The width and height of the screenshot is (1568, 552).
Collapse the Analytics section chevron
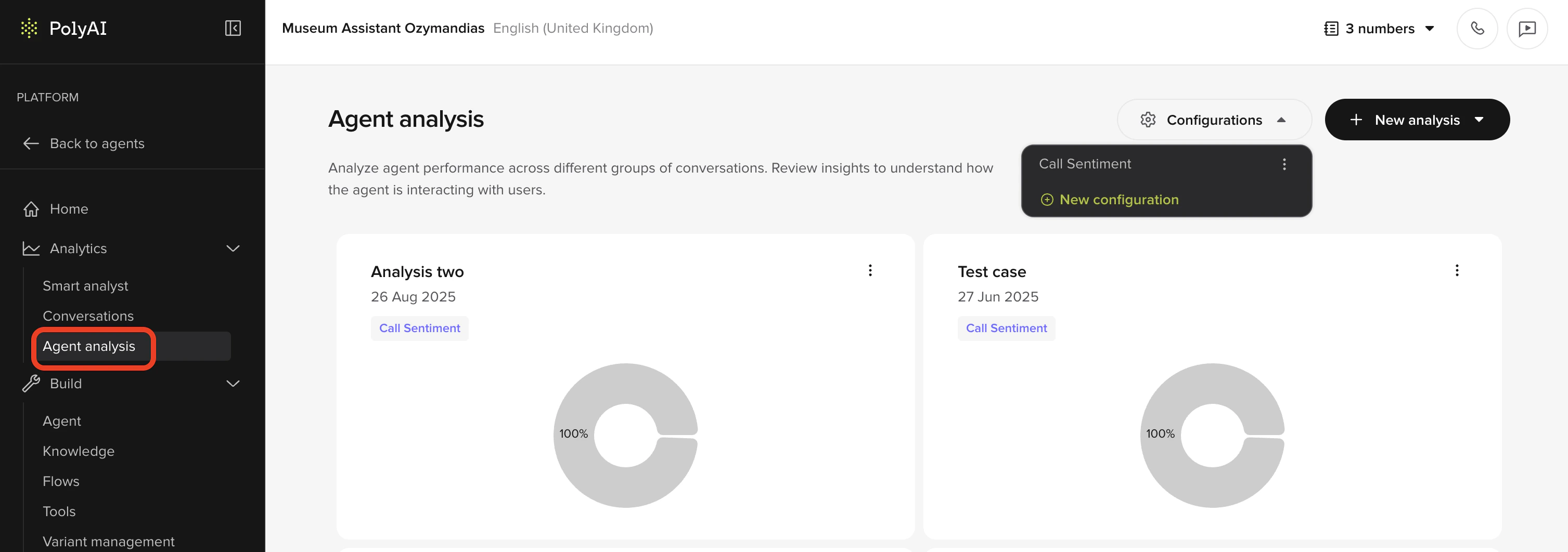232,248
